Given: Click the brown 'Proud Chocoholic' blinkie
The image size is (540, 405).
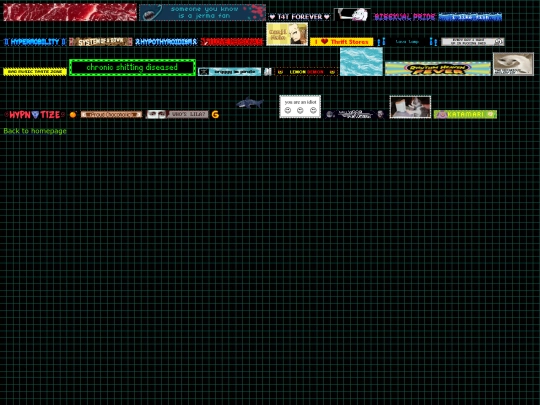Looking at the screenshot, I should click(111, 114).
